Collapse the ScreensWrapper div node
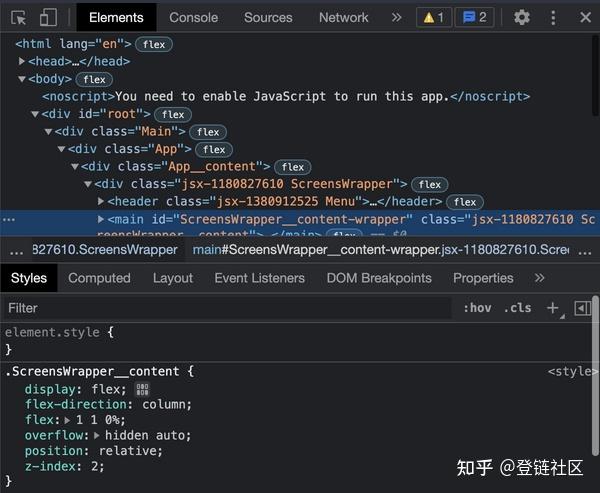 coord(88,184)
